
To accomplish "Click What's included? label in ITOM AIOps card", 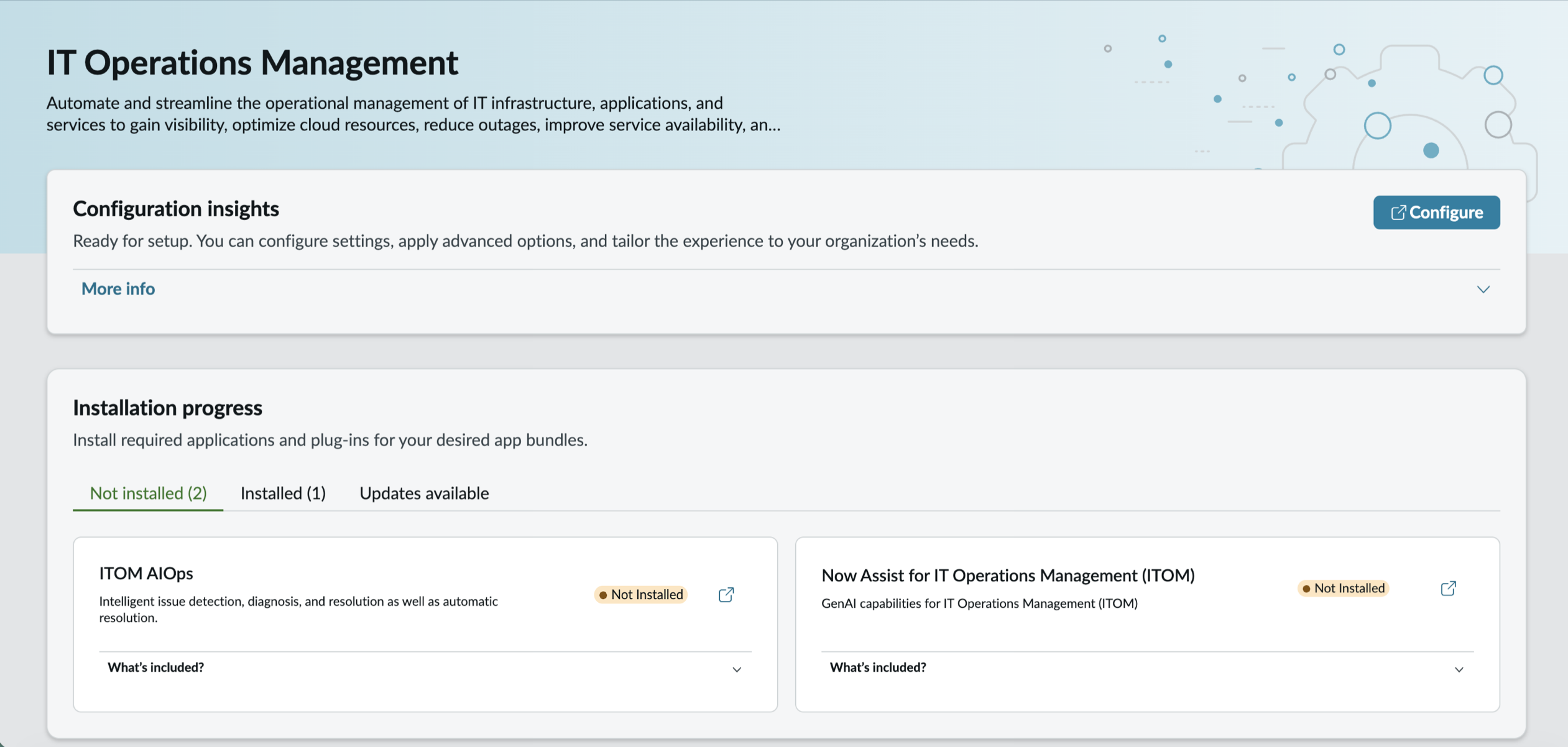I will click(x=155, y=667).
